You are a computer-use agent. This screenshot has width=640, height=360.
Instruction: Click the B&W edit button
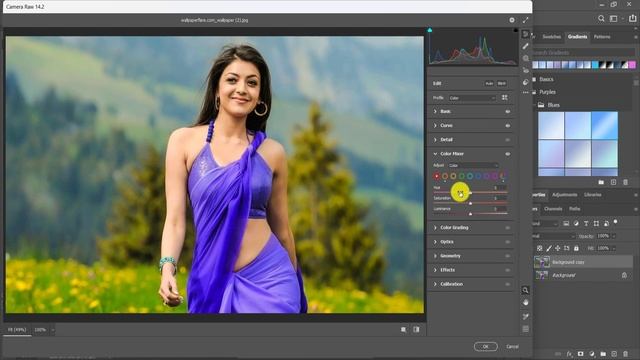coord(502,83)
